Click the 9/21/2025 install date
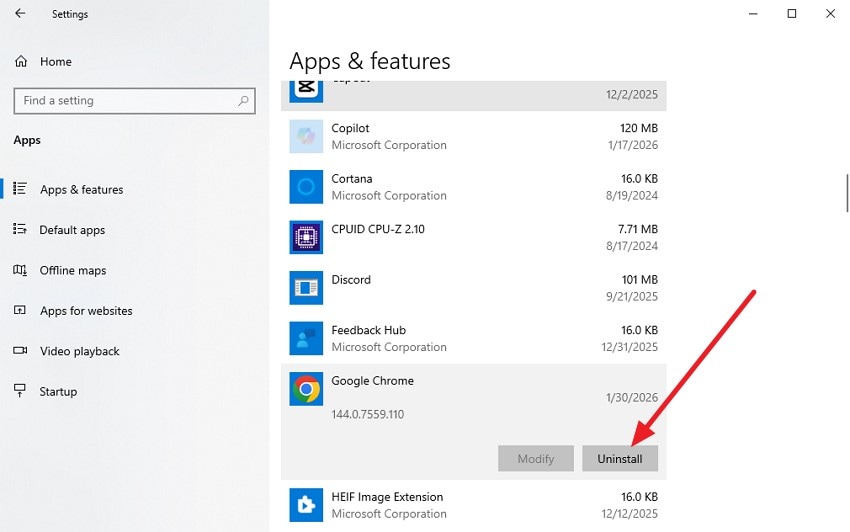The width and height of the screenshot is (850, 532). coord(632,296)
